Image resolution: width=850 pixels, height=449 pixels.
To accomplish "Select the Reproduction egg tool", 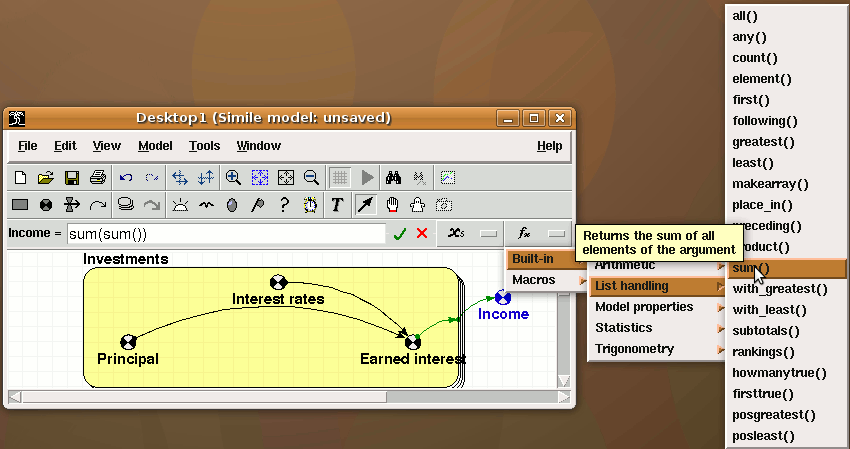I will pos(232,204).
